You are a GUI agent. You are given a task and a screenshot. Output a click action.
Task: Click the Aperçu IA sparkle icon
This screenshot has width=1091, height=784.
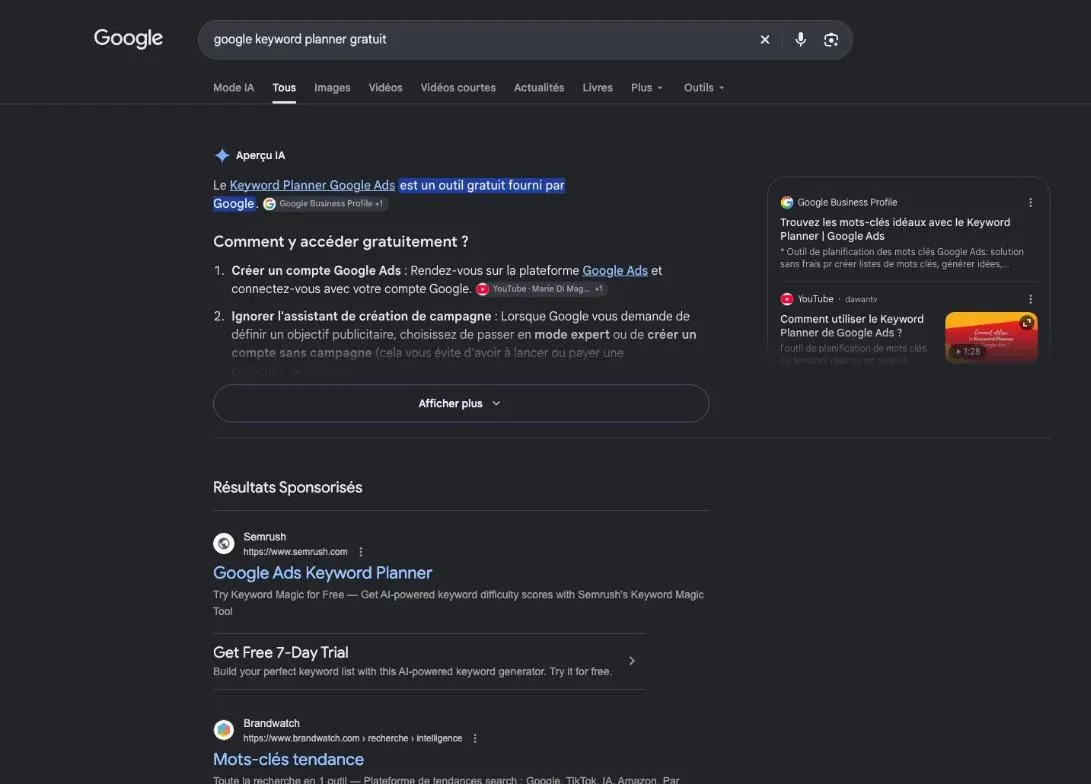coord(222,155)
